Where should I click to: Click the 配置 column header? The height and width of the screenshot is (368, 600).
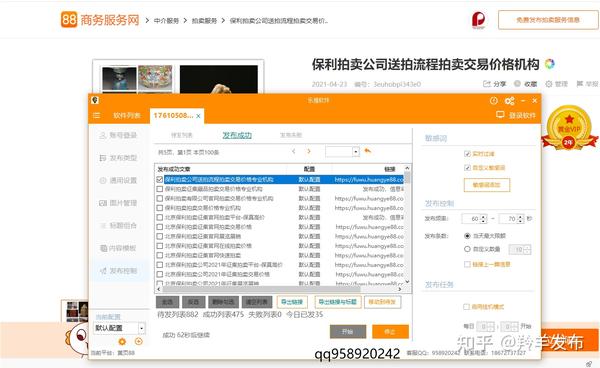pos(309,169)
